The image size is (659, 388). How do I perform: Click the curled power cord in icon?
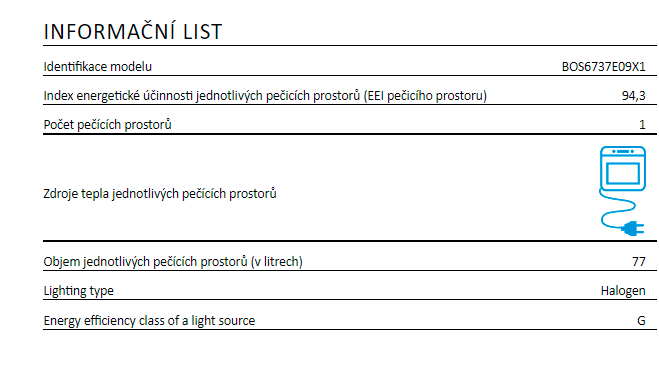pos(617,209)
